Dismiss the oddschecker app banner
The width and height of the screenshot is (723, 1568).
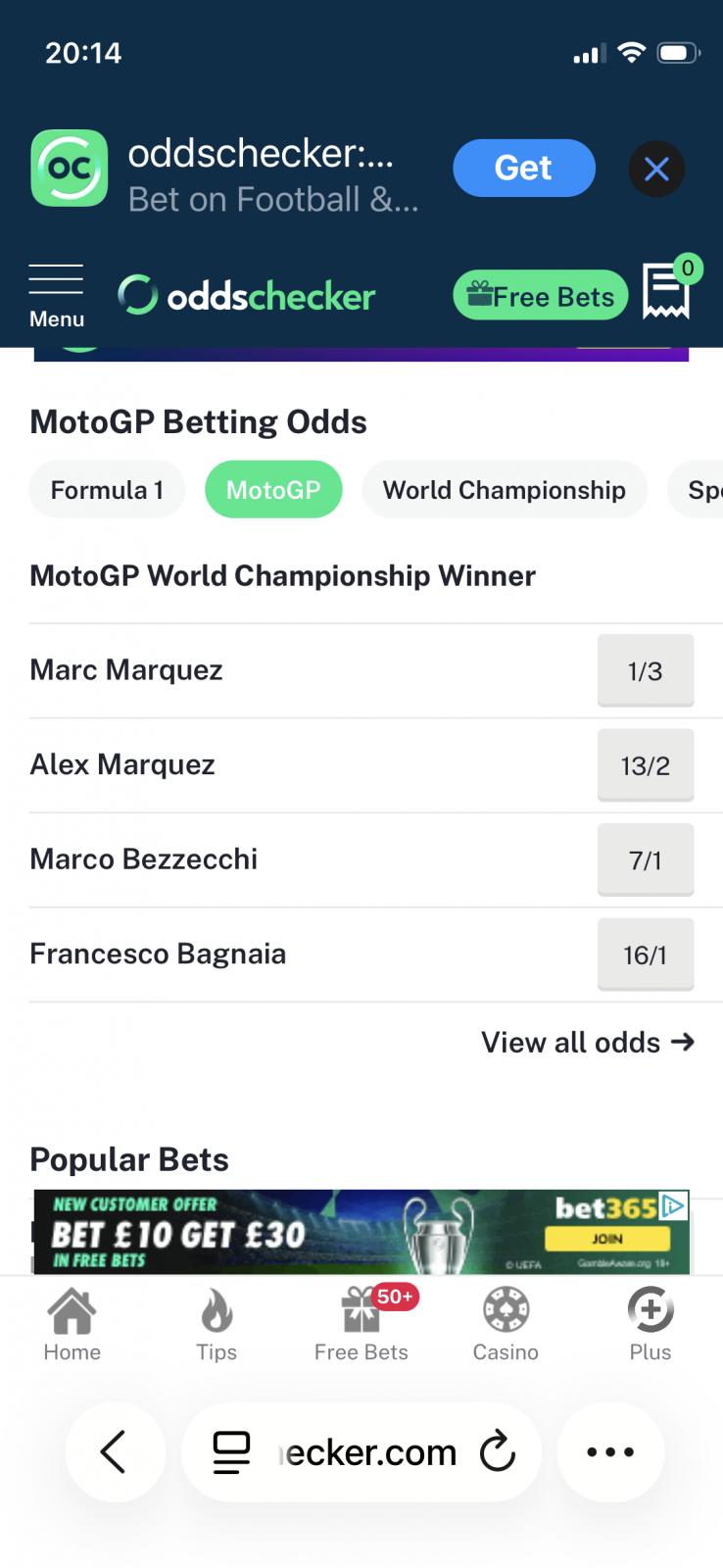click(x=656, y=170)
